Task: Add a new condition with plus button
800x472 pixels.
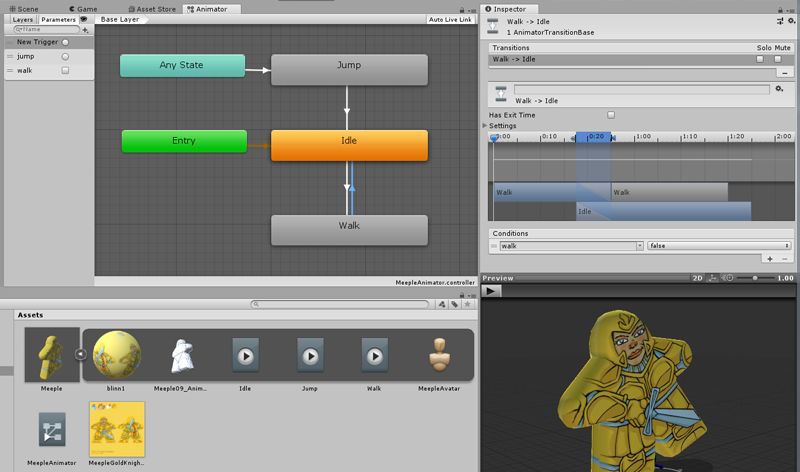Action: [770, 259]
